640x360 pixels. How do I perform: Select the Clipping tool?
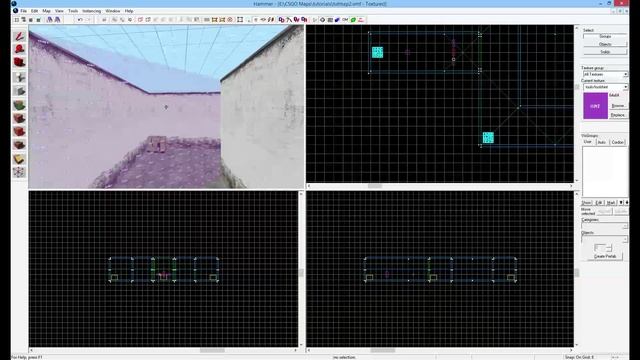tap(19, 159)
